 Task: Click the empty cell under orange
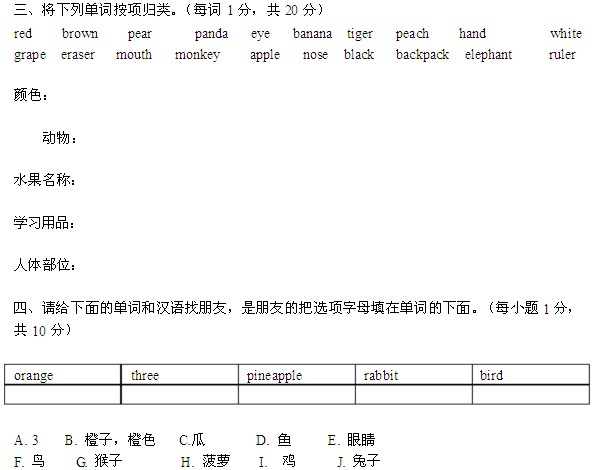[63, 394]
